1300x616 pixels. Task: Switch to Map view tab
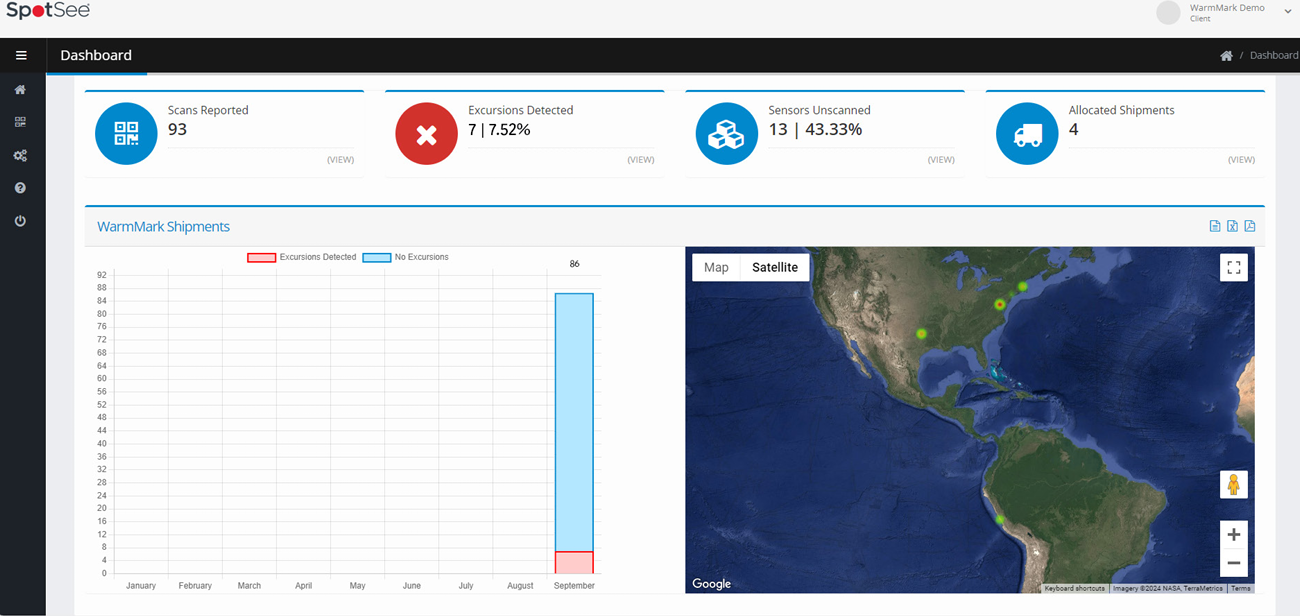[716, 267]
